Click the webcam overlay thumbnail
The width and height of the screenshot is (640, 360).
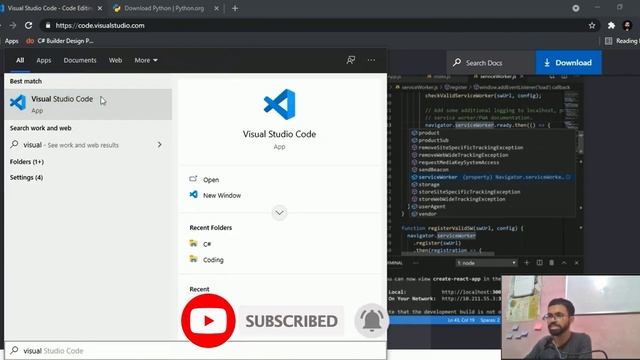tap(571, 318)
